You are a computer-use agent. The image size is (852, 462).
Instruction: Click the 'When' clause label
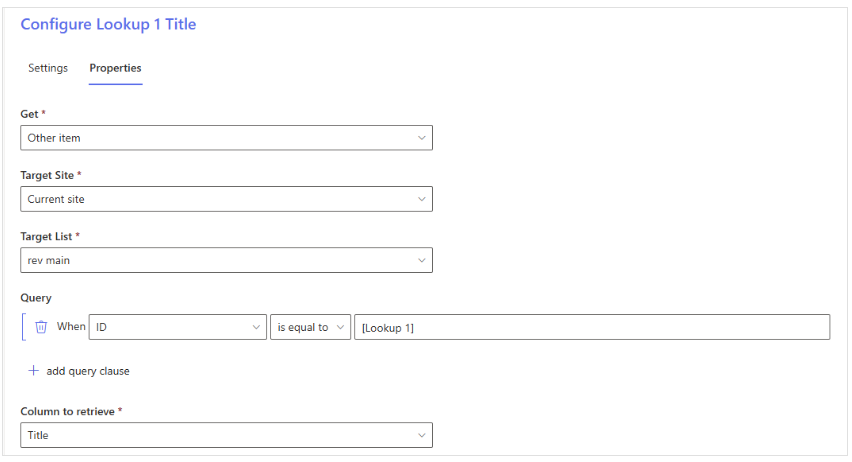[71, 327]
